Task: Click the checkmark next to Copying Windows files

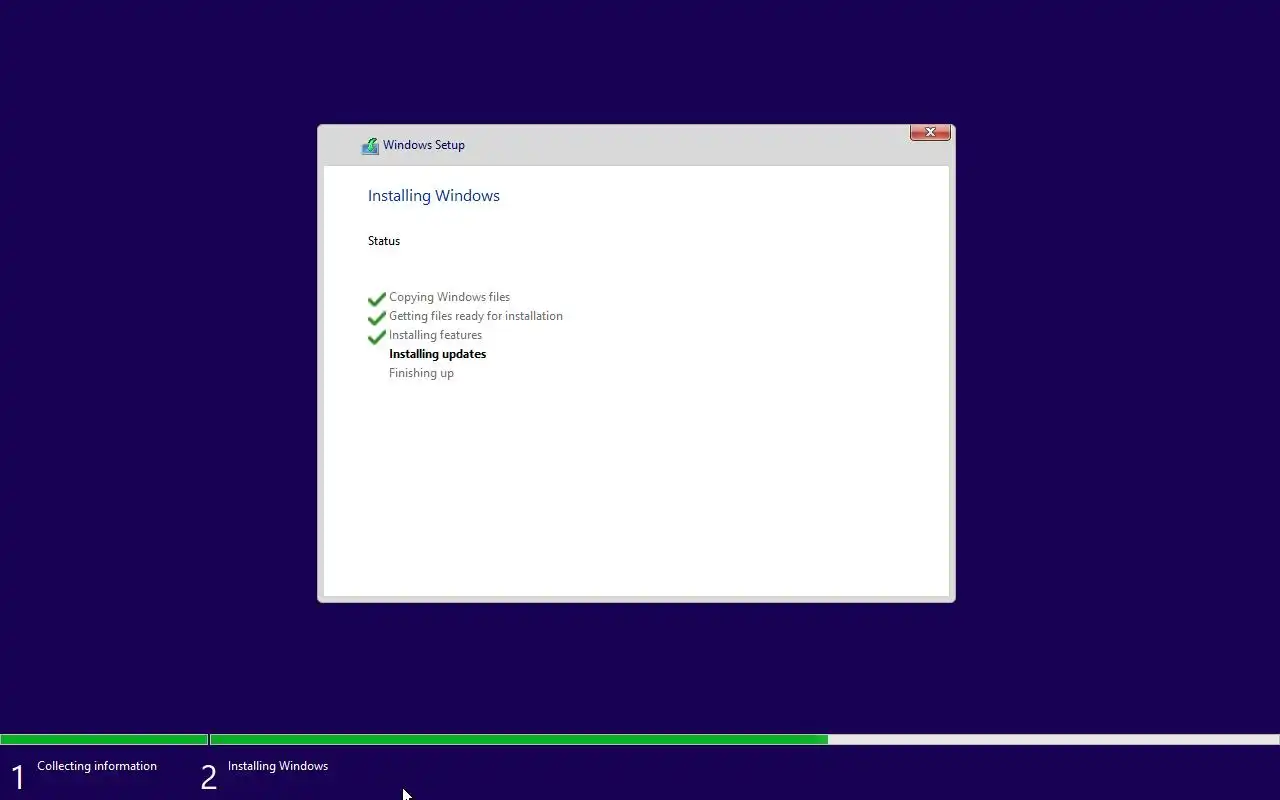Action: (x=377, y=299)
